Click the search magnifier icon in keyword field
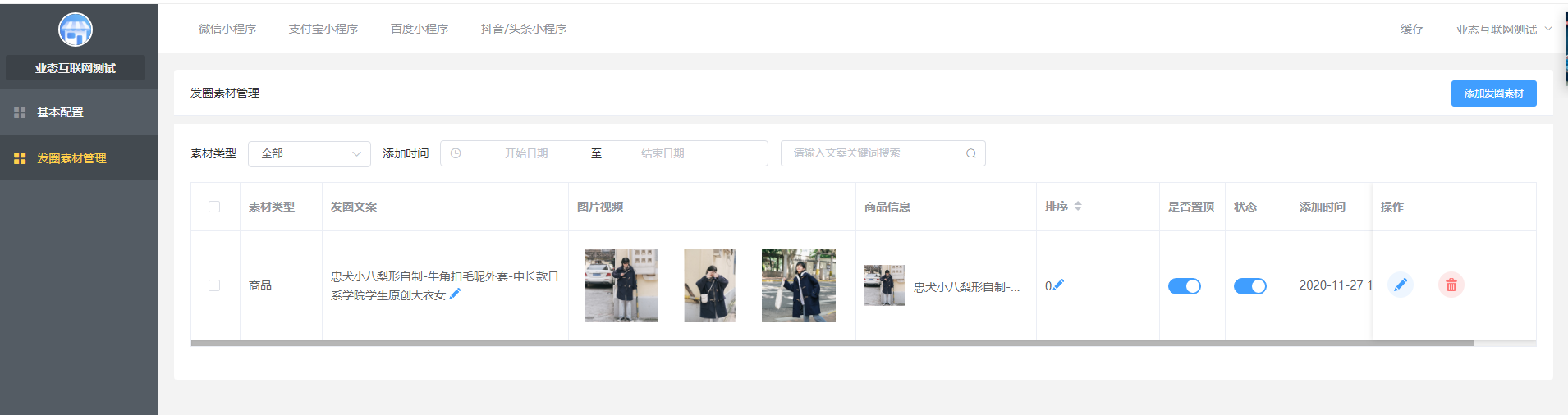Viewport: 1568px width, 415px height. [971, 153]
